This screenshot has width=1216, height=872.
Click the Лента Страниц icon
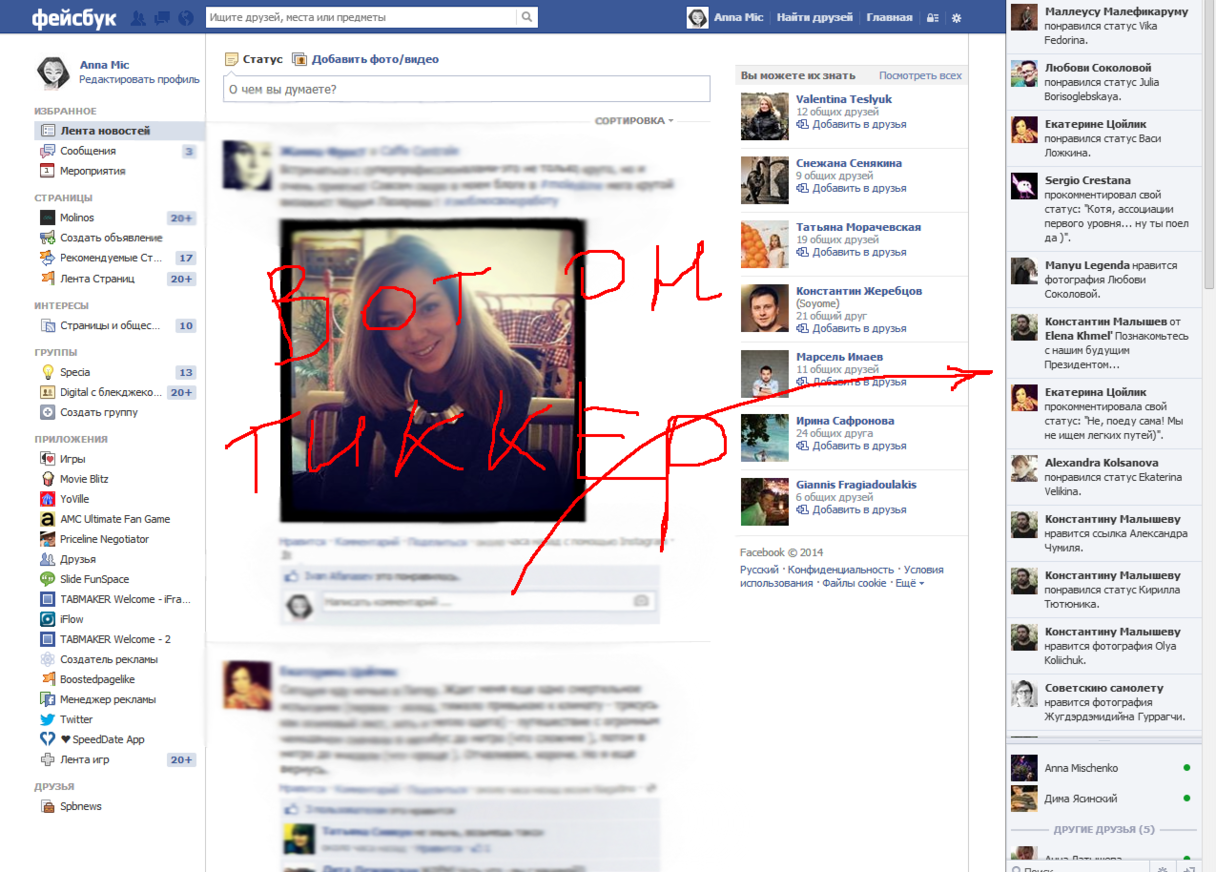(47, 279)
